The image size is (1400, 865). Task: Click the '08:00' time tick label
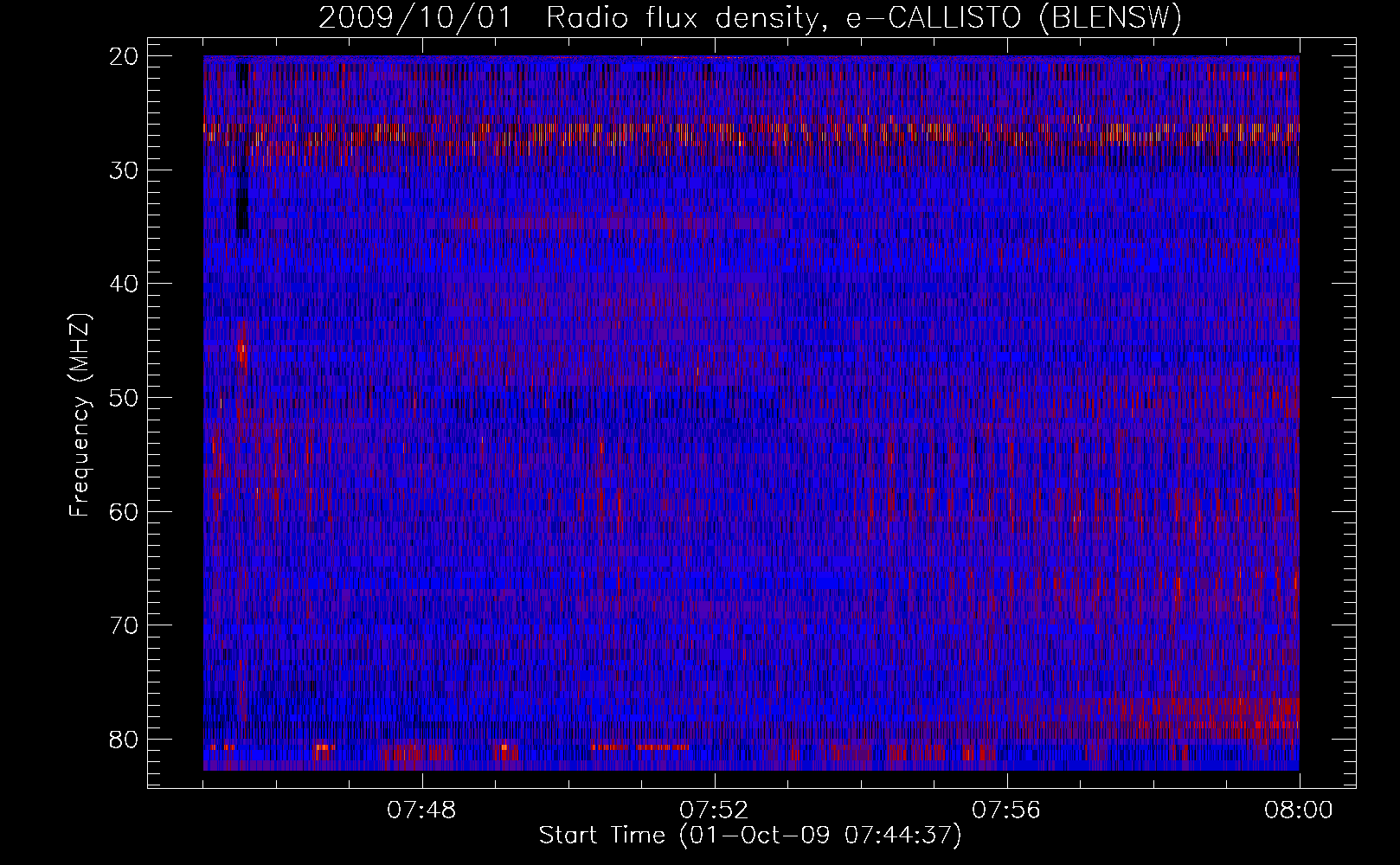(x=1299, y=811)
